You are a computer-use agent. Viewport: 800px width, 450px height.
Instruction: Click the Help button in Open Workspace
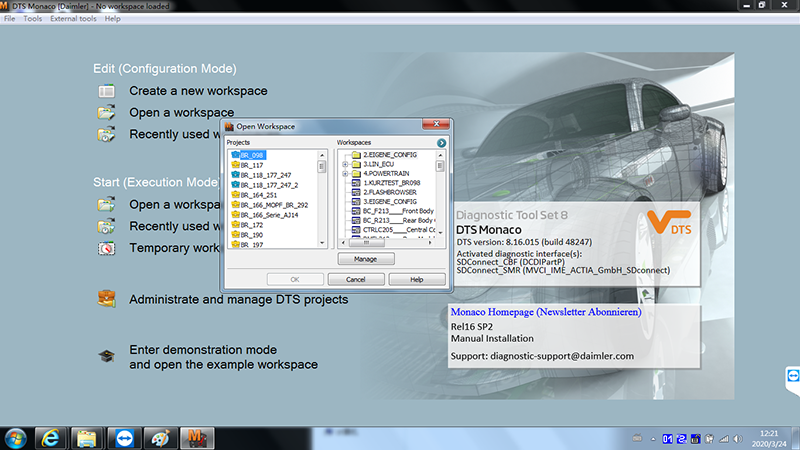tap(417, 280)
